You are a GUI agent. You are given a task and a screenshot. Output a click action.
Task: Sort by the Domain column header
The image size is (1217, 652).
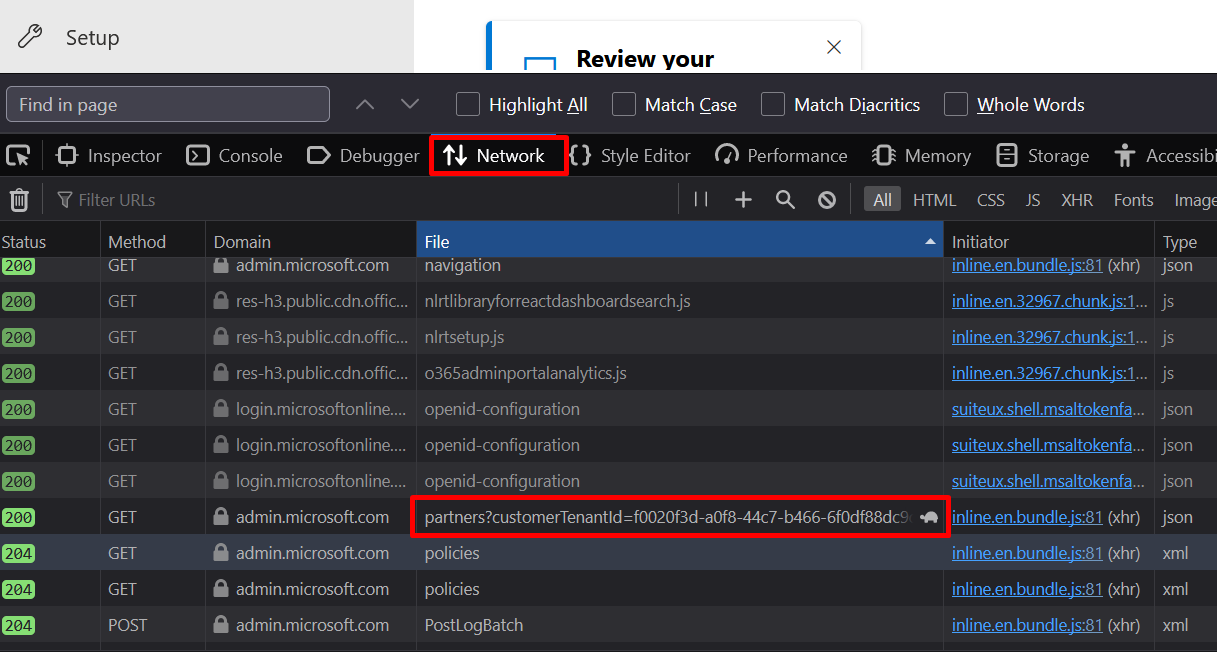(311, 242)
